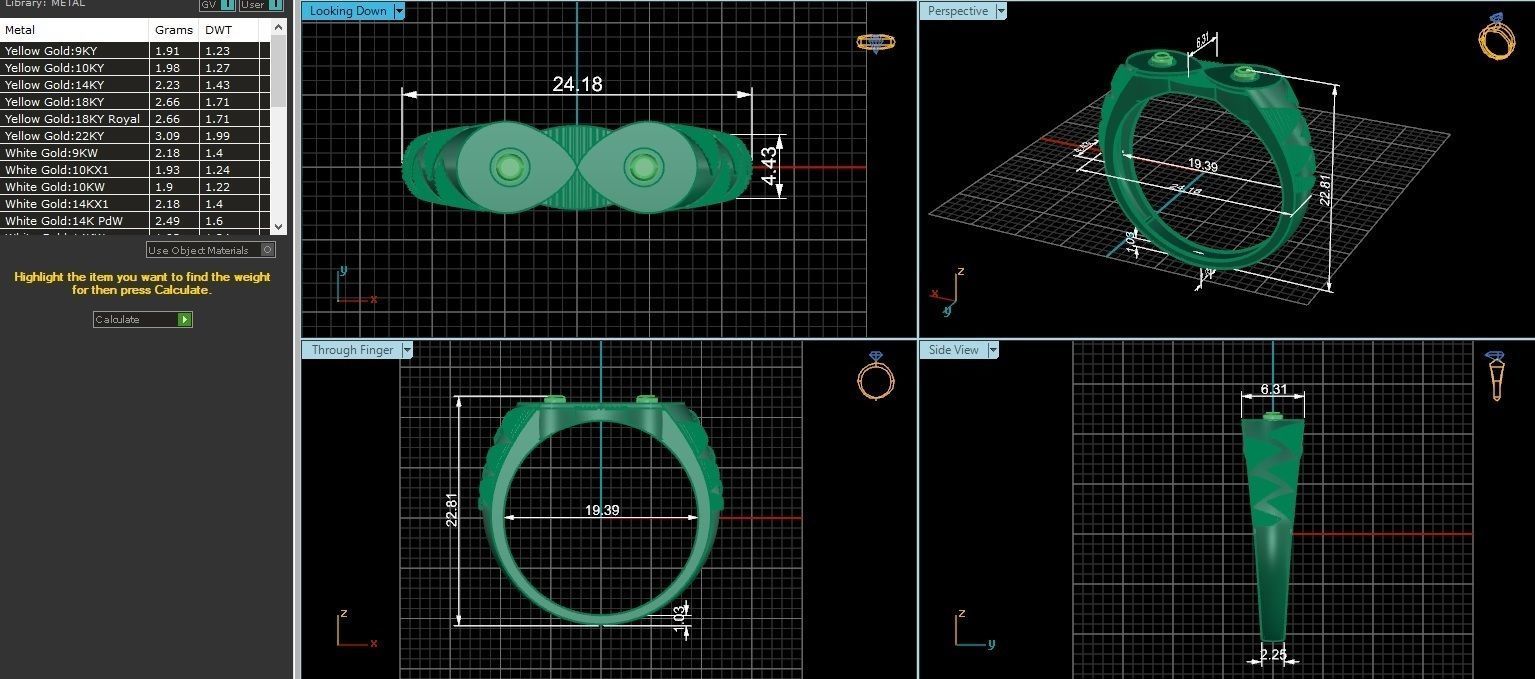Select the Through Finger viewport title
Screen dimensions: 1535x679
click(352, 350)
